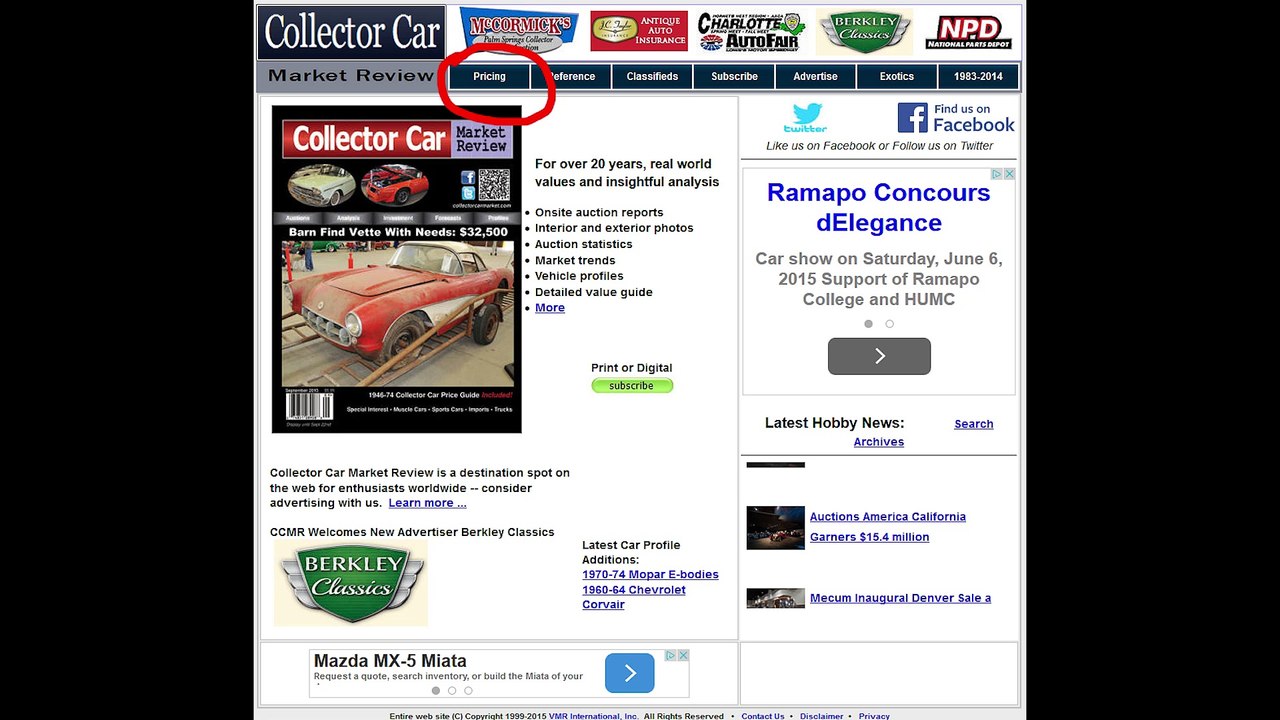
Task: Click 'Latest Hobby News:' heading
Action: (835, 423)
